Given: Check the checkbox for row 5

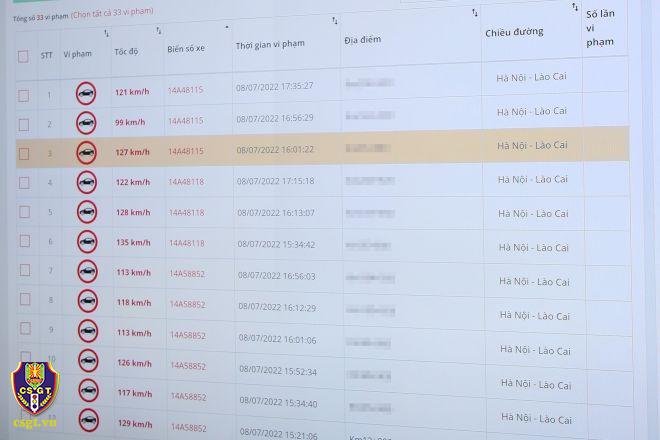Looking at the screenshot, I should [24, 213].
